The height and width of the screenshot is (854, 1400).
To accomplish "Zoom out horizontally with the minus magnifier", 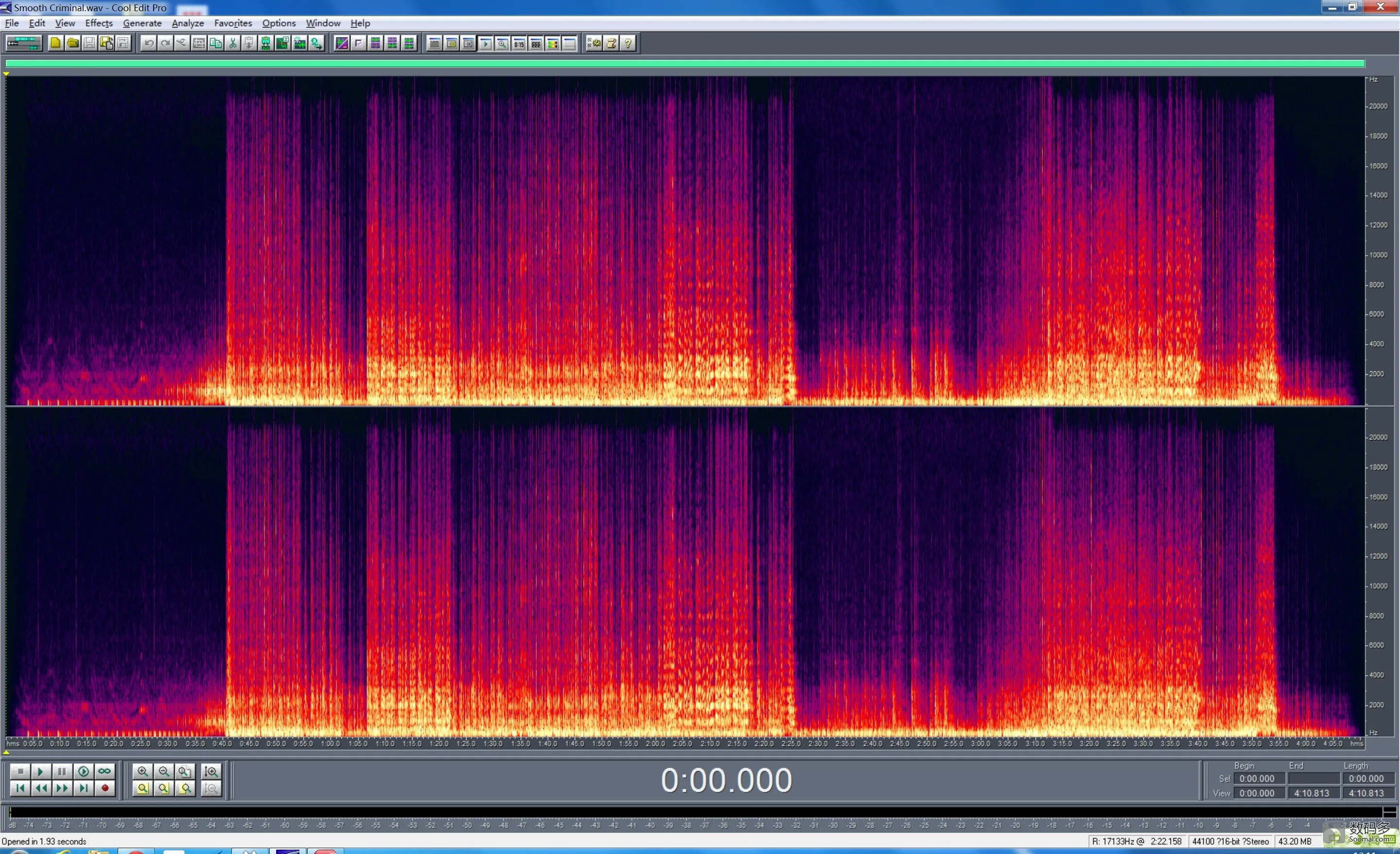I will [164, 771].
